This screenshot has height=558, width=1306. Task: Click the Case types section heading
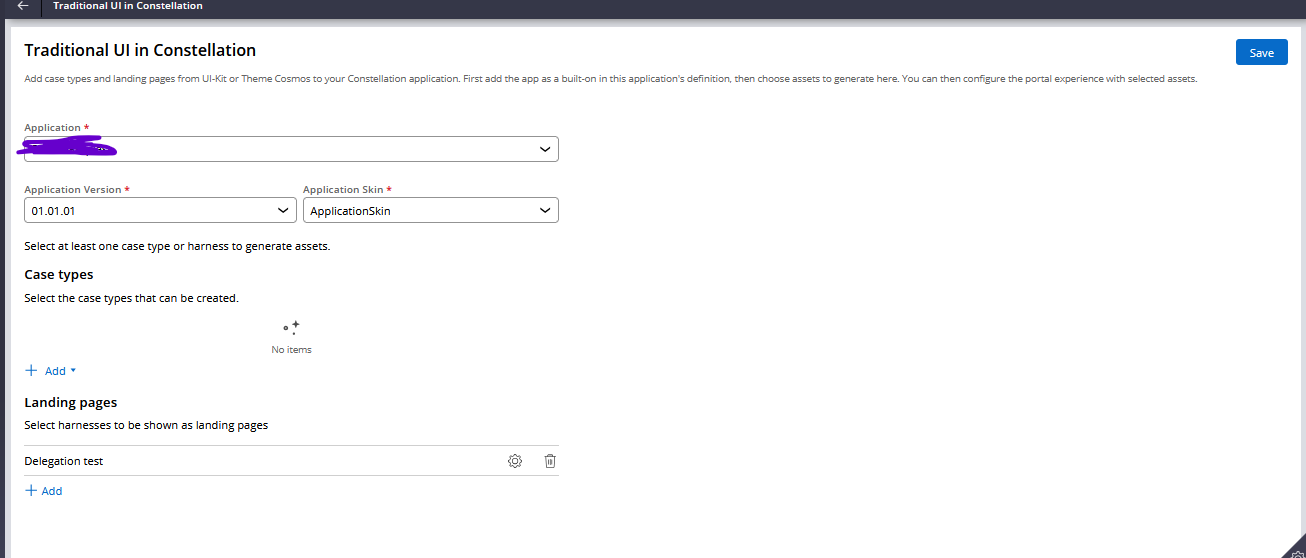(59, 274)
